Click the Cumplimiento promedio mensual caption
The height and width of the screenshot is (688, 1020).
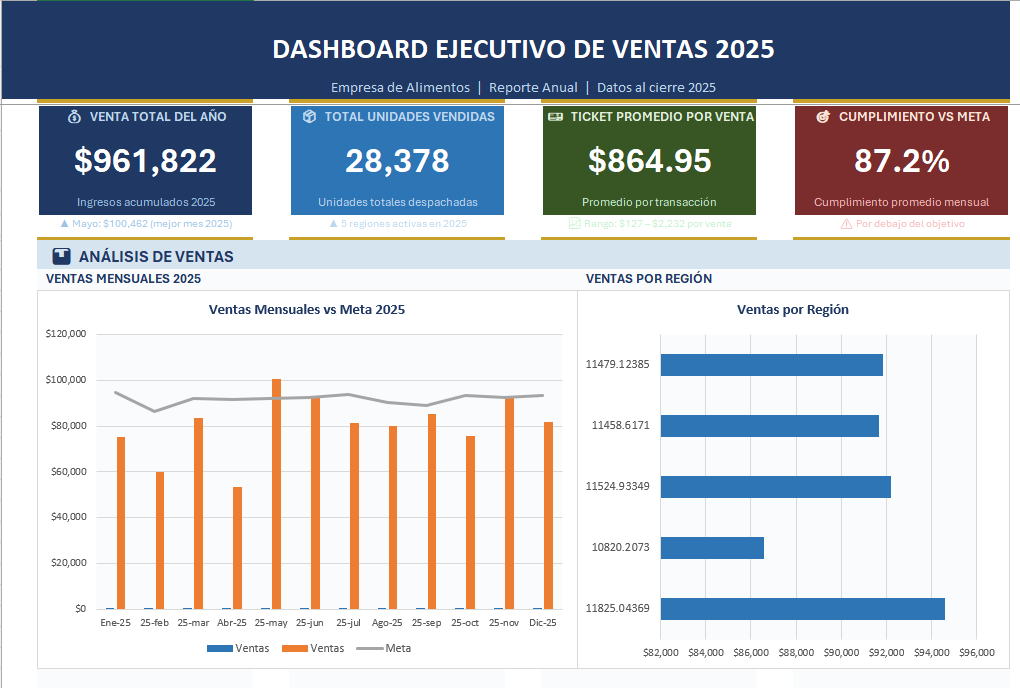coord(902,202)
